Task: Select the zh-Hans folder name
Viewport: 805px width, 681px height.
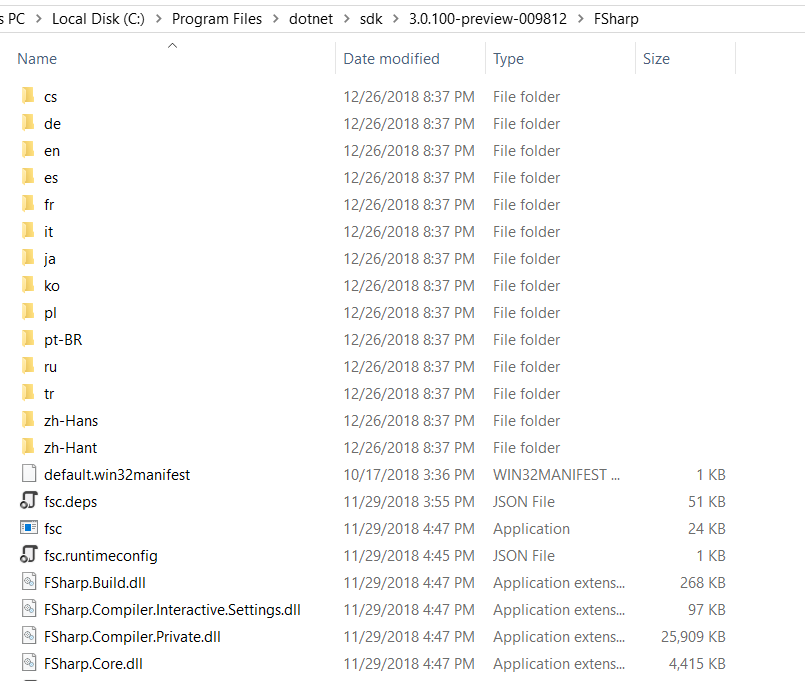Action: point(71,421)
